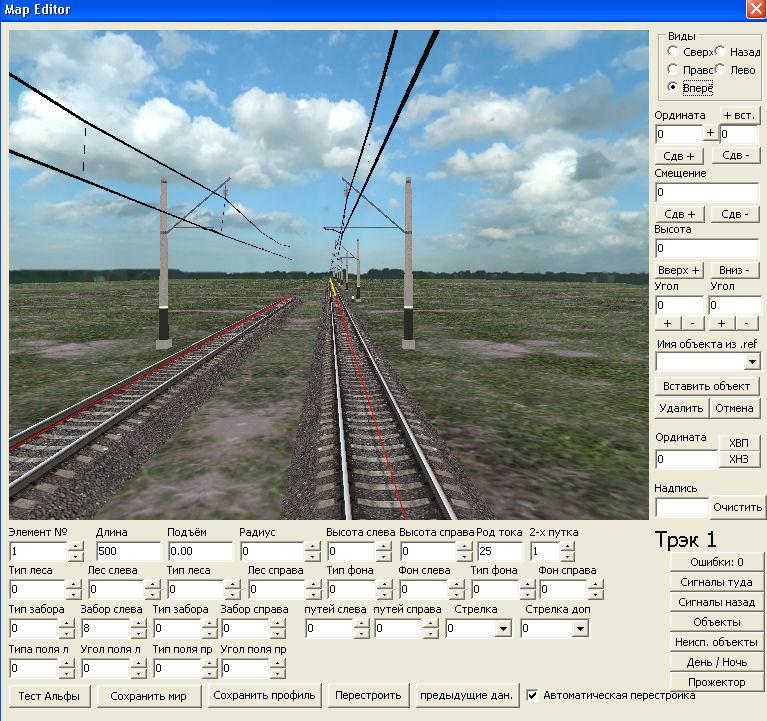
Task: Increase the Элемент № stepper value
Action: [x=76, y=547]
